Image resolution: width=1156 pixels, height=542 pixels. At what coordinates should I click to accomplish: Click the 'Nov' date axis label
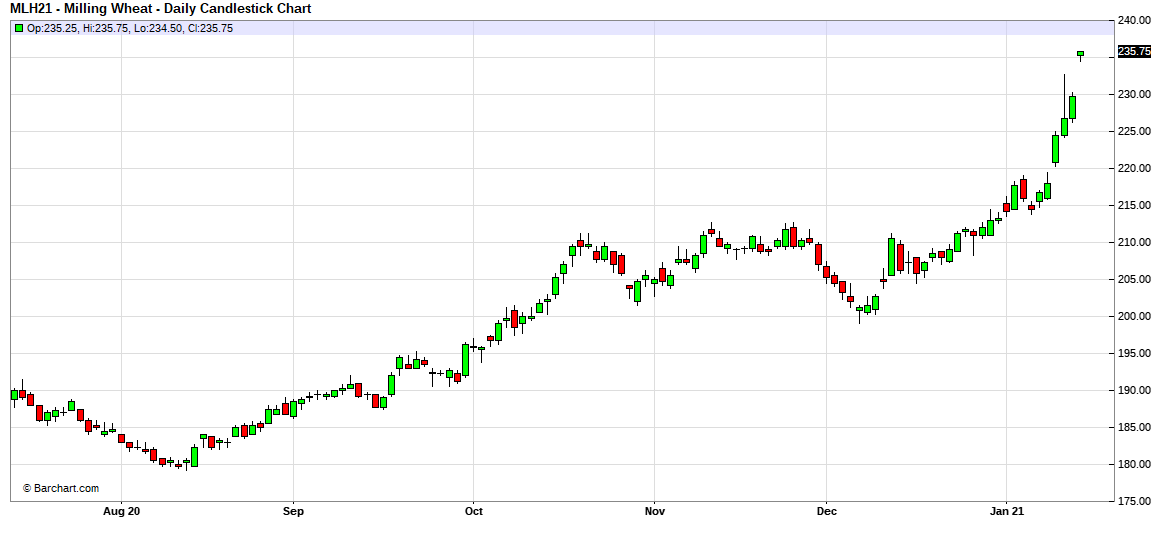pyautogui.click(x=655, y=511)
